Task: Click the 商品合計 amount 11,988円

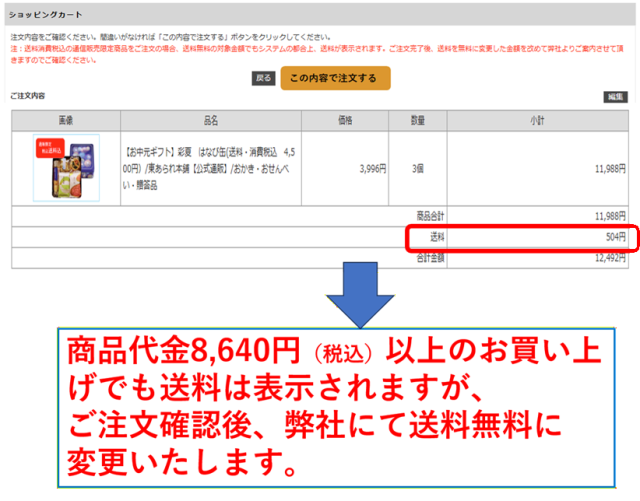Action: click(x=610, y=216)
